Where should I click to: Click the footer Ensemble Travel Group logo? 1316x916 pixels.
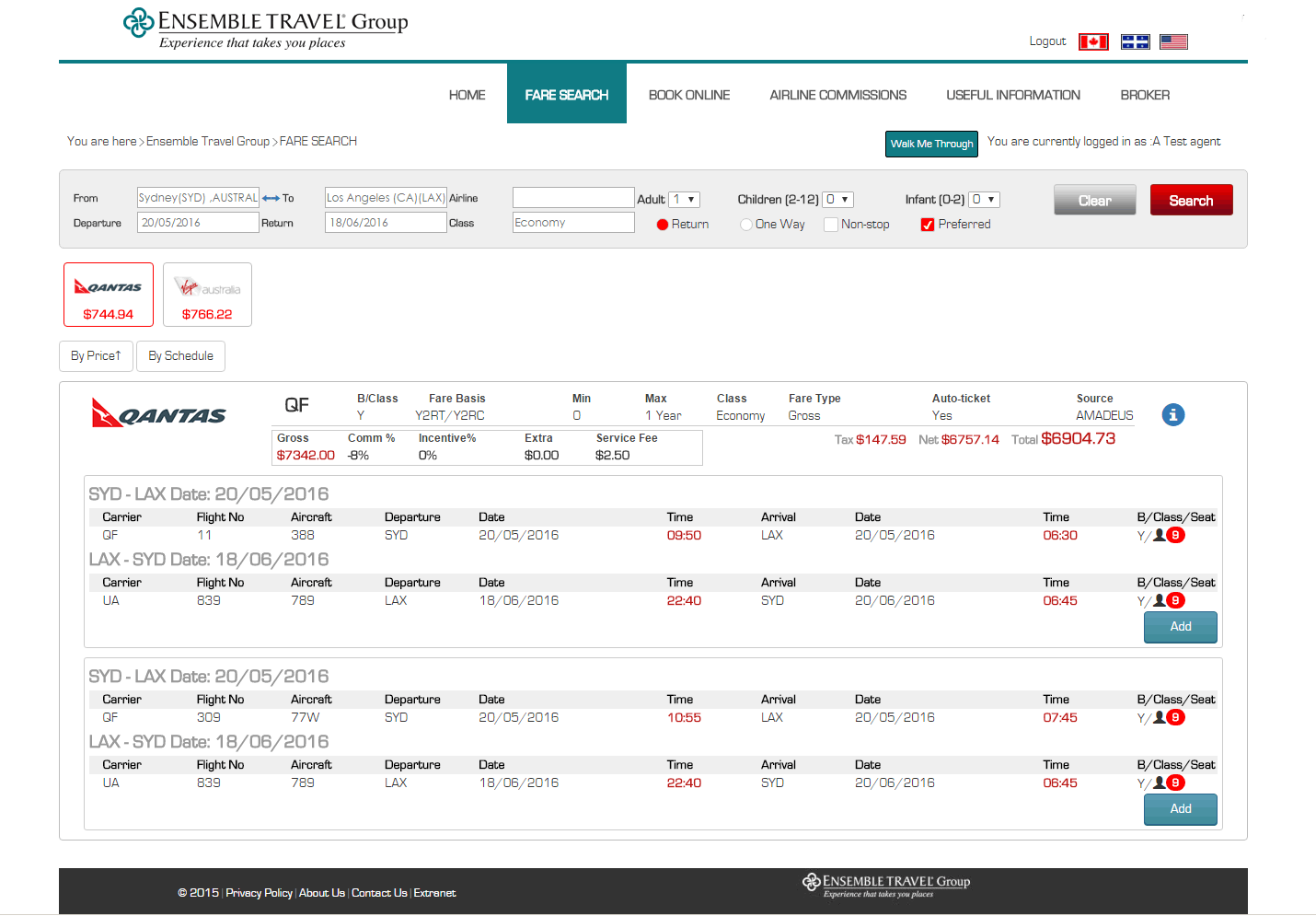886,886
